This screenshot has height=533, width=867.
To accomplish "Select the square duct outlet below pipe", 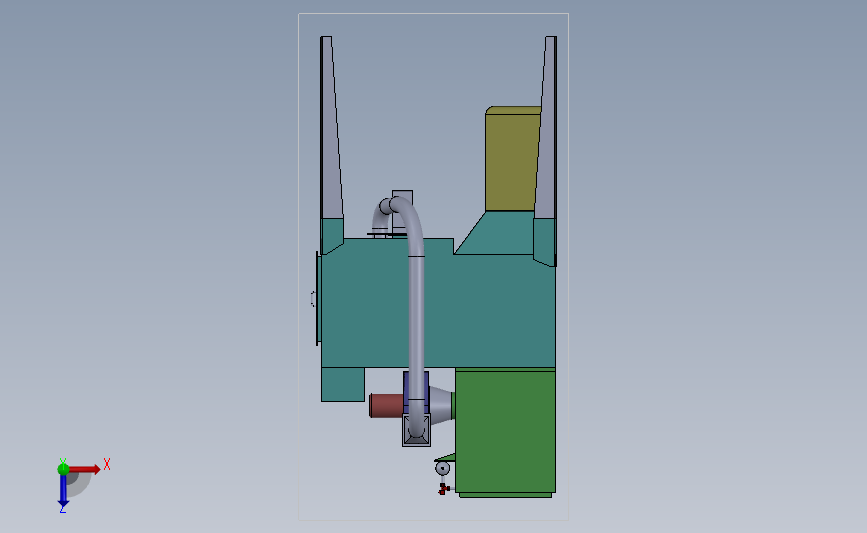I will pos(416,430).
